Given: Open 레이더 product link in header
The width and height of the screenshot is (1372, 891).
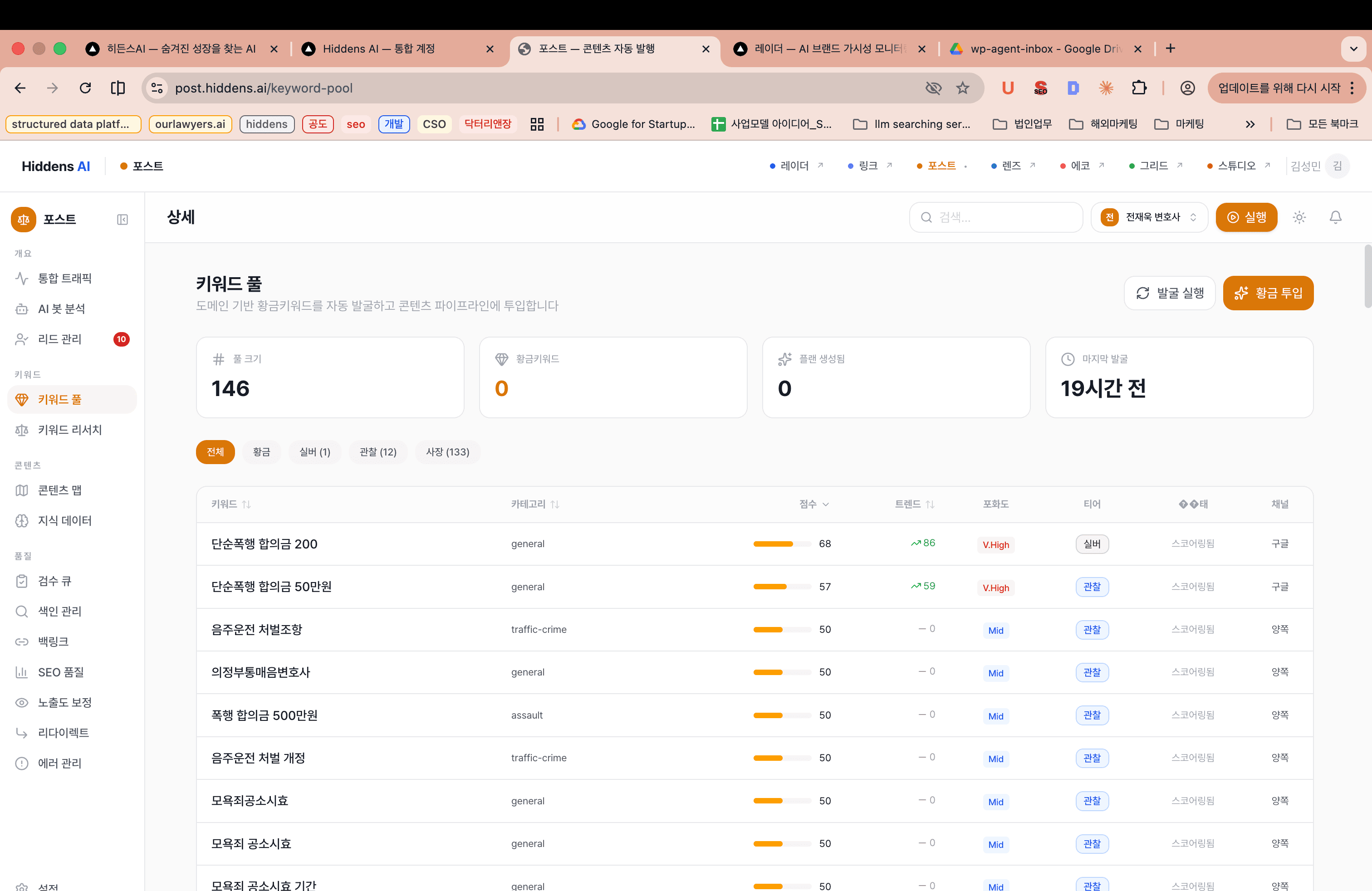Looking at the screenshot, I should (797, 166).
